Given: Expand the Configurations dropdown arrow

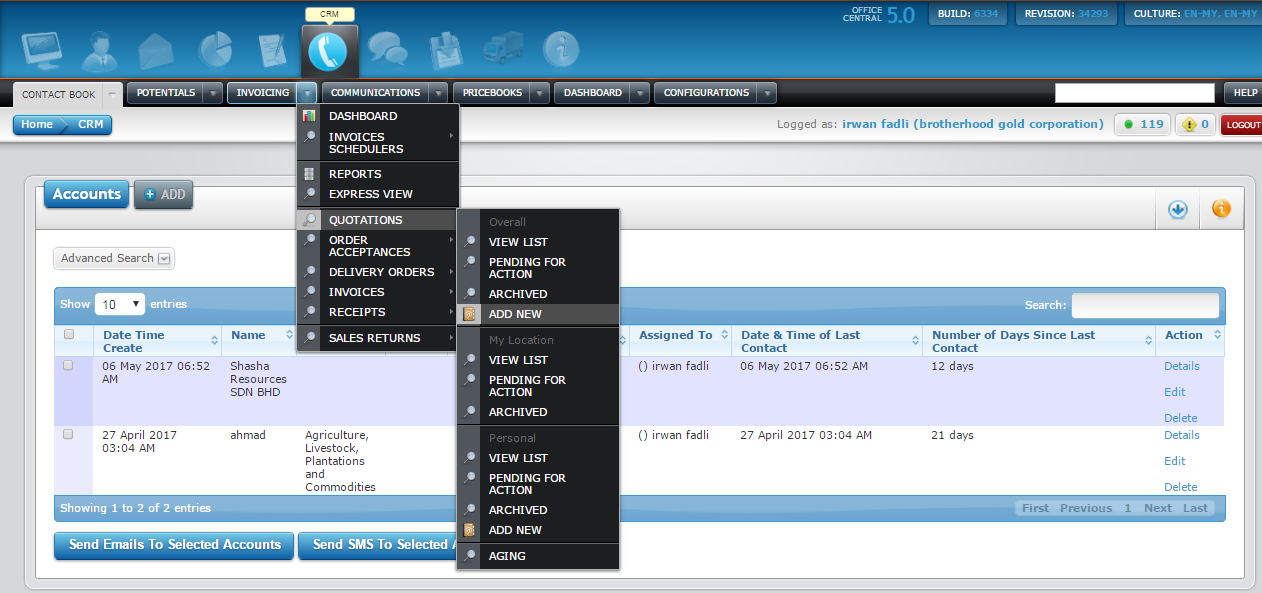Looking at the screenshot, I should click(x=767, y=93).
